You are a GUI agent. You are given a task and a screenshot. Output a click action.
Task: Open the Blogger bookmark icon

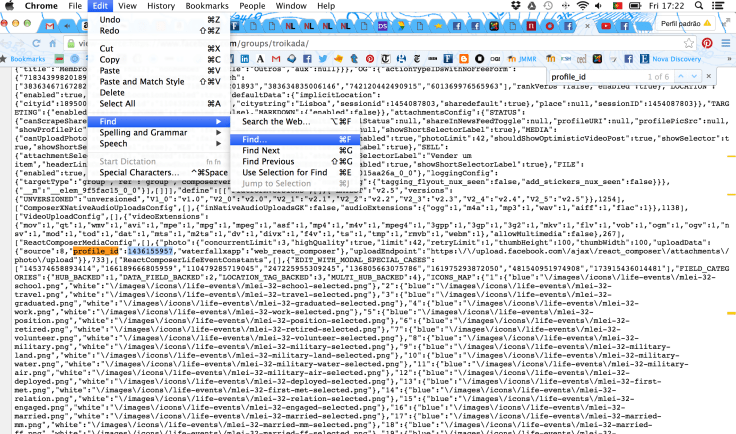point(464,59)
